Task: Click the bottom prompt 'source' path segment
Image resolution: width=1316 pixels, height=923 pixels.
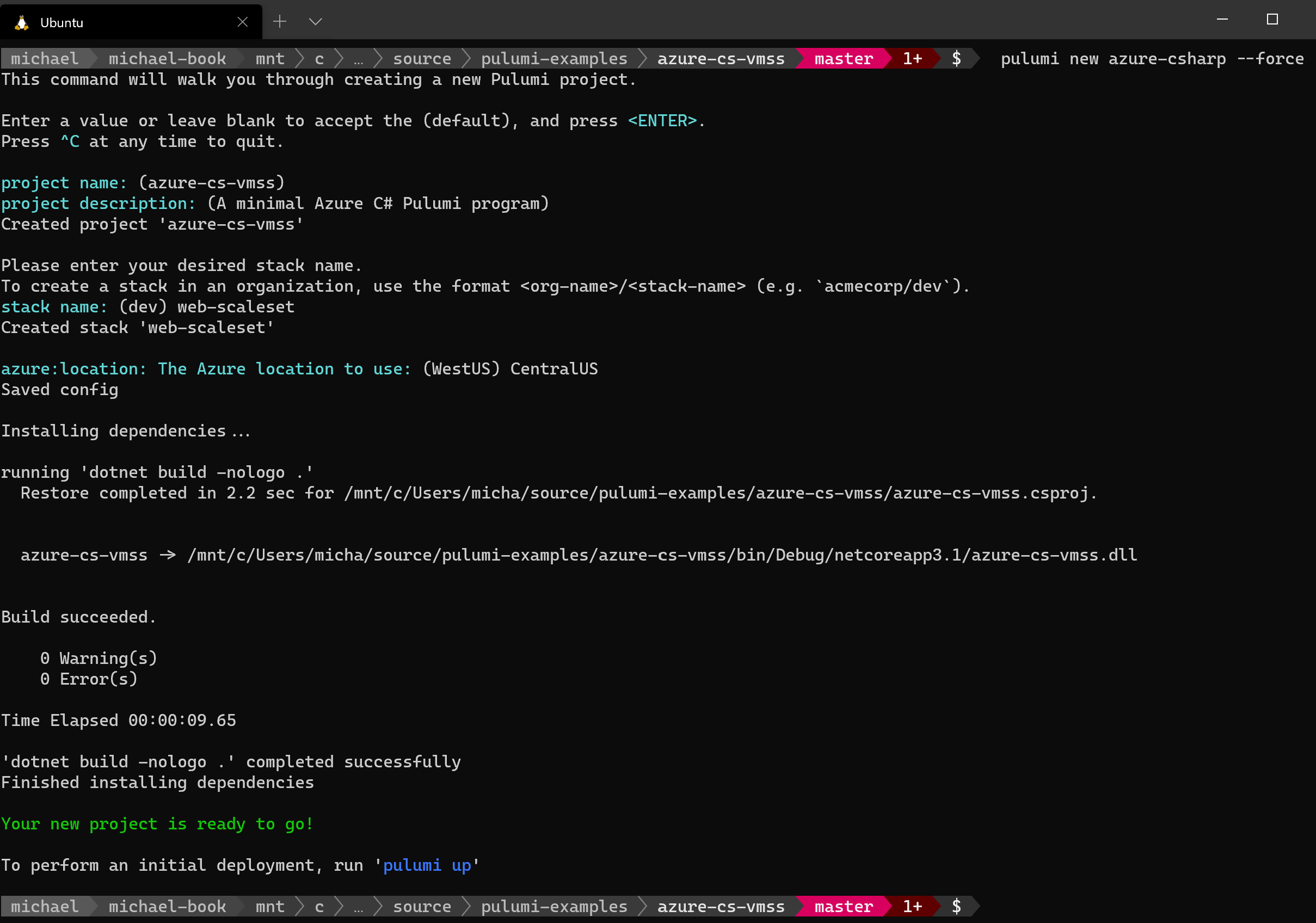Action: tap(422, 906)
